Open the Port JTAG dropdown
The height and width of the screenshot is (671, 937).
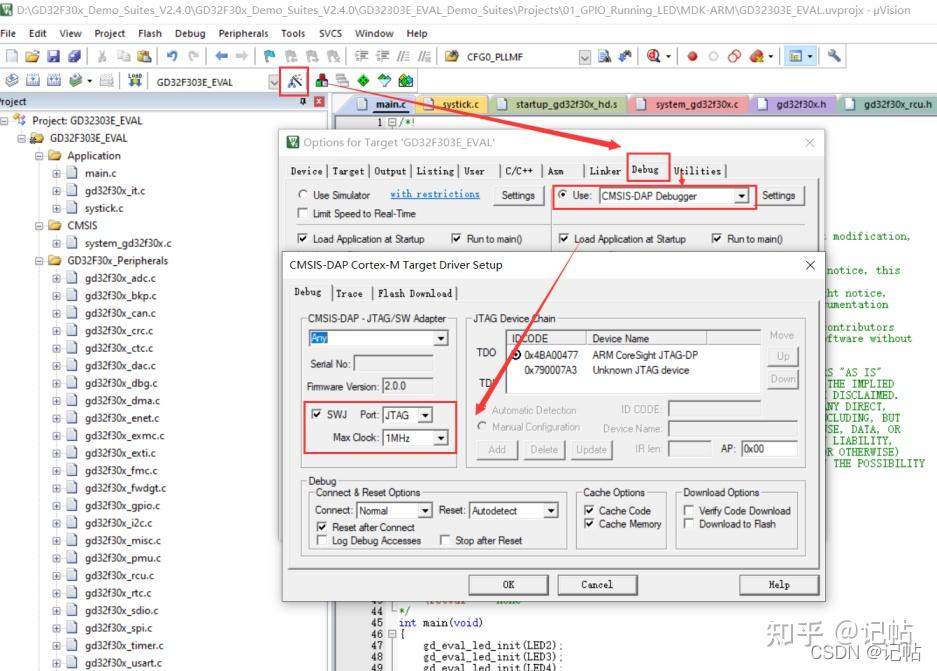pyautogui.click(x=425, y=415)
